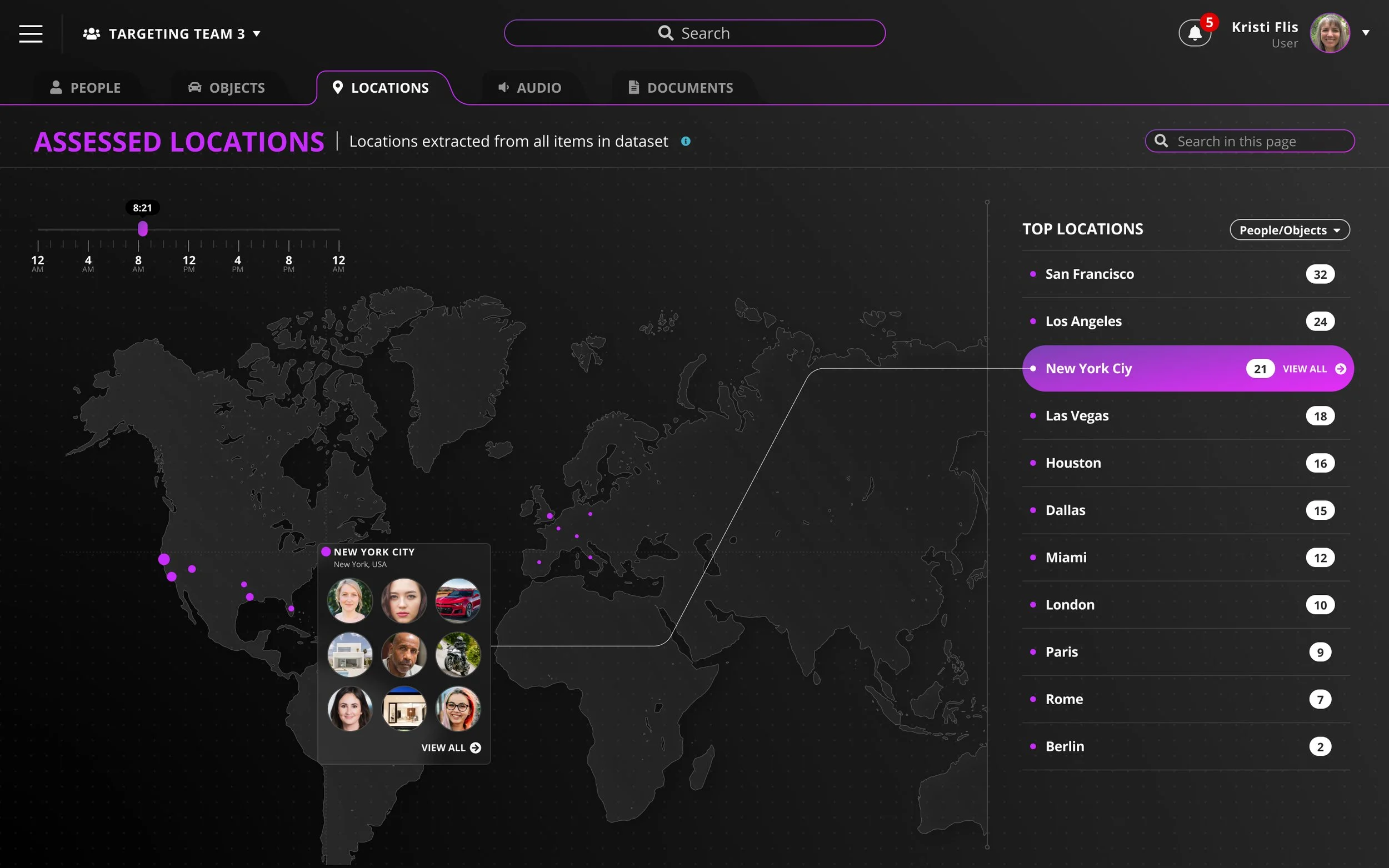
Task: Switch to the Objects tab
Action: 227,88
